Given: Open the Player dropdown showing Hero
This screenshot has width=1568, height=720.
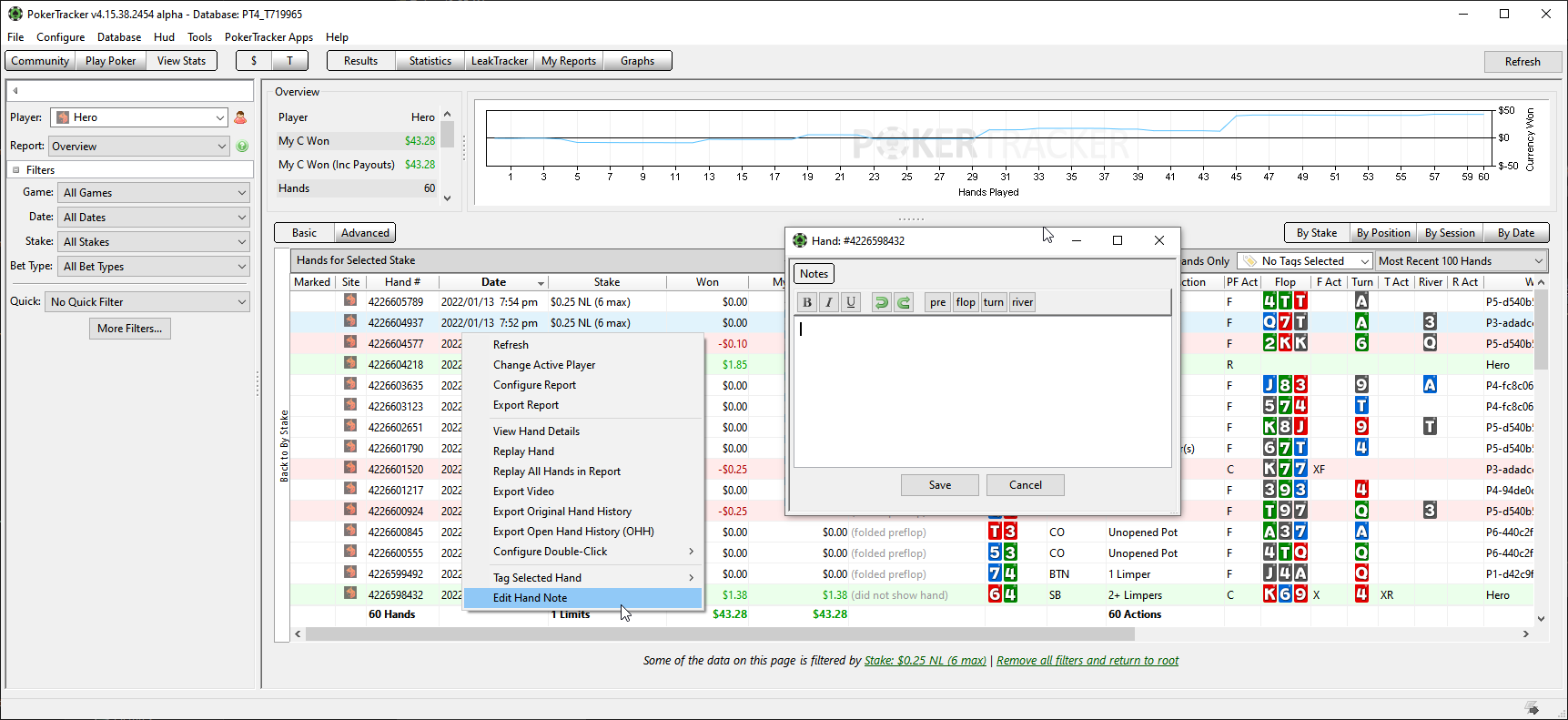Looking at the screenshot, I should (138, 117).
